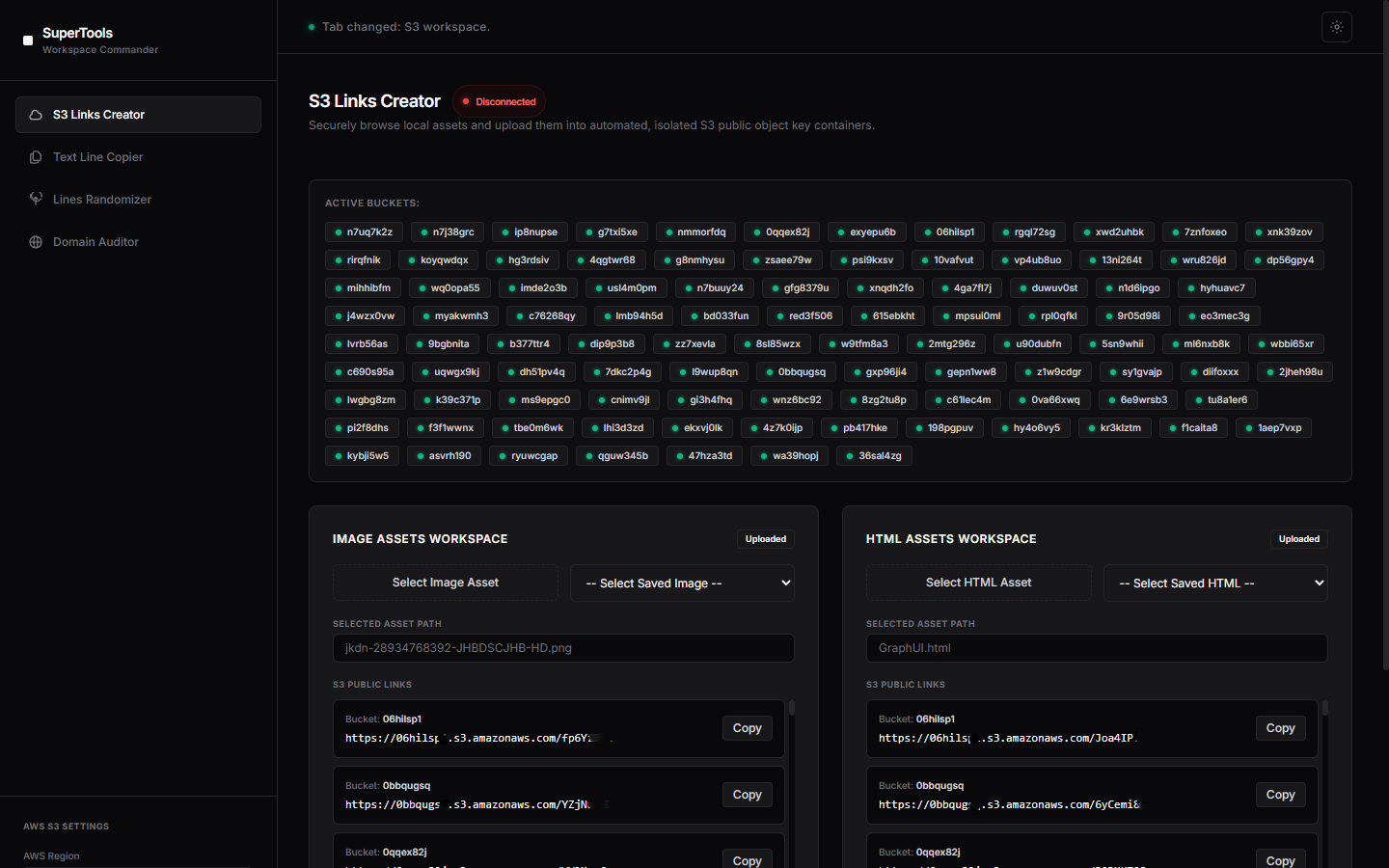Select the wbbi65xr bucket chip
Image resolution: width=1389 pixels, height=868 pixels.
pos(1286,343)
